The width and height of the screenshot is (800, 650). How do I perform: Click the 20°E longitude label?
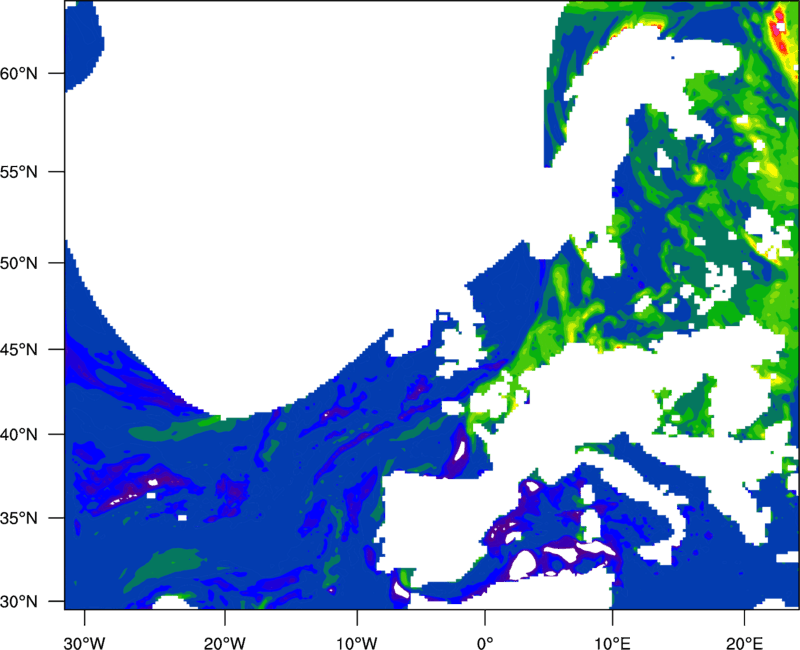point(744,643)
